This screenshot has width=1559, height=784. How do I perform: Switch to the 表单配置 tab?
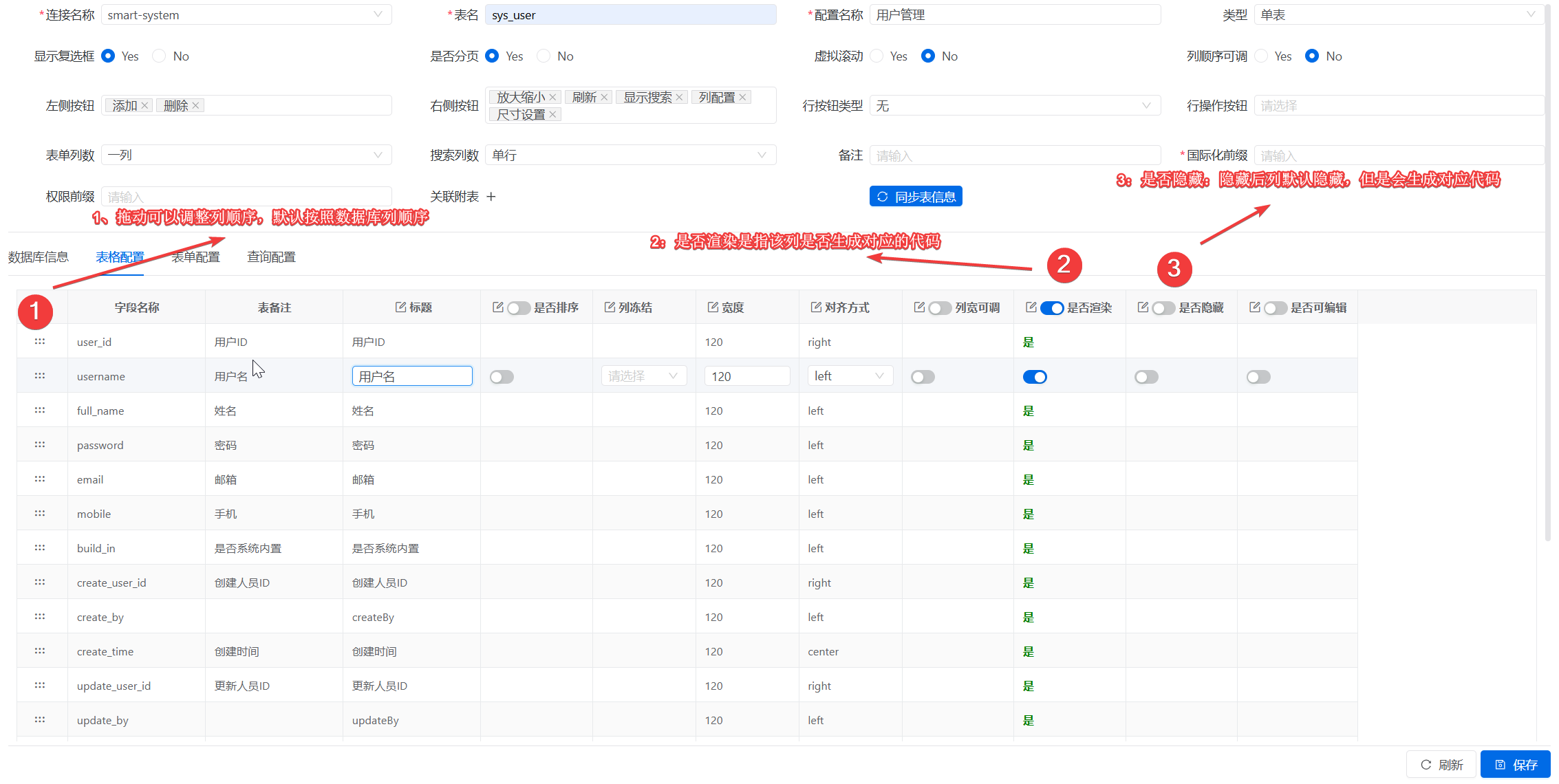[195, 256]
